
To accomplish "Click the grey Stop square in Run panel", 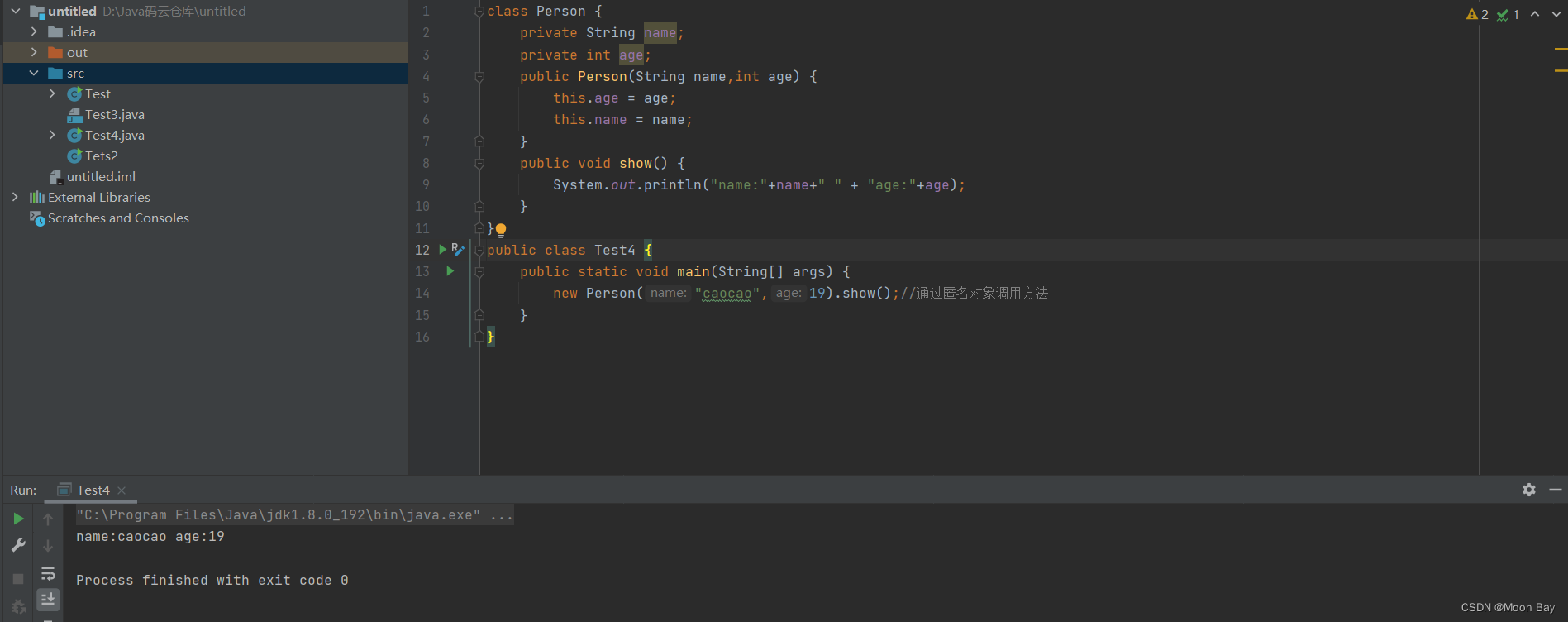I will point(18,579).
